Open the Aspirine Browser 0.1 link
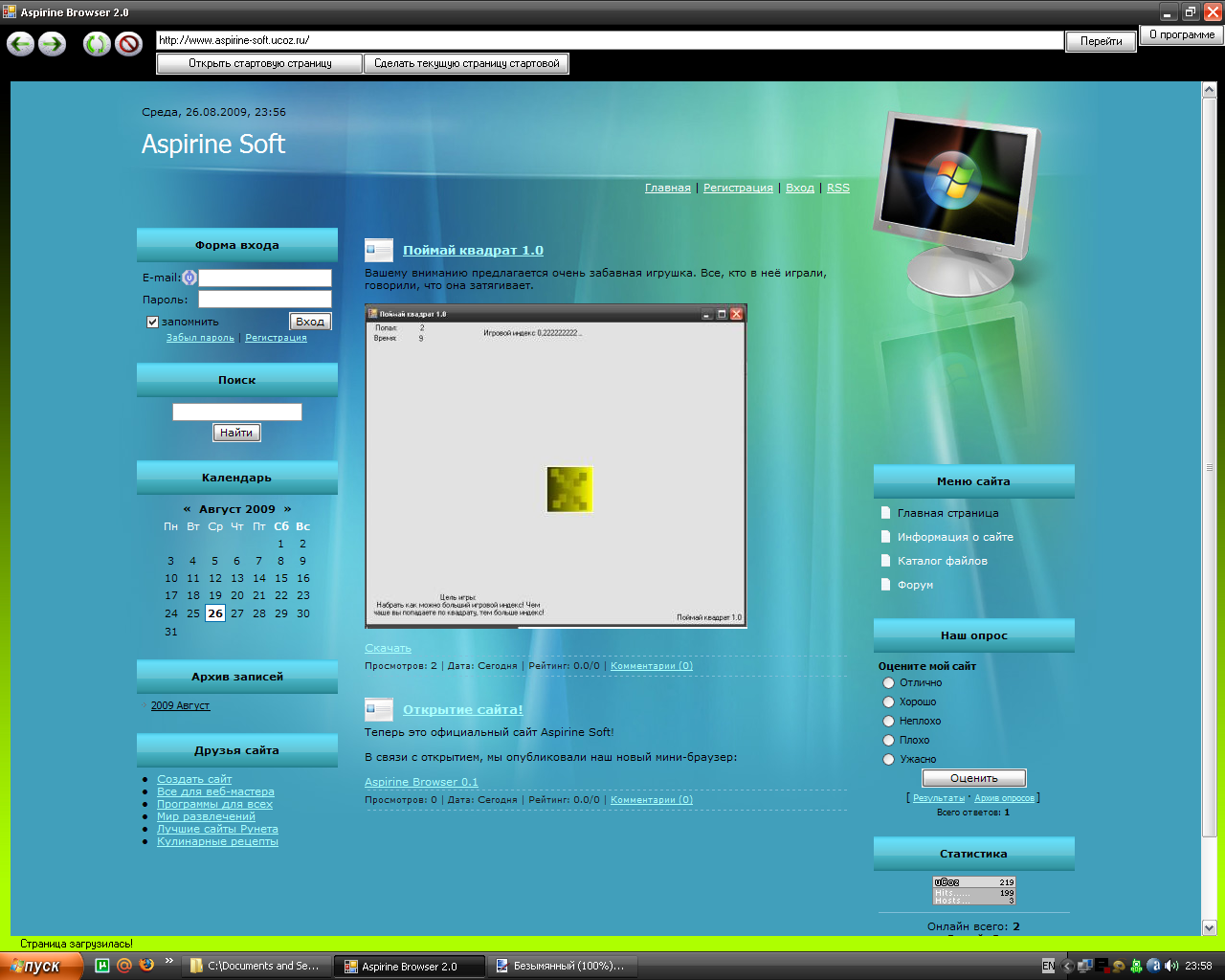 click(421, 782)
